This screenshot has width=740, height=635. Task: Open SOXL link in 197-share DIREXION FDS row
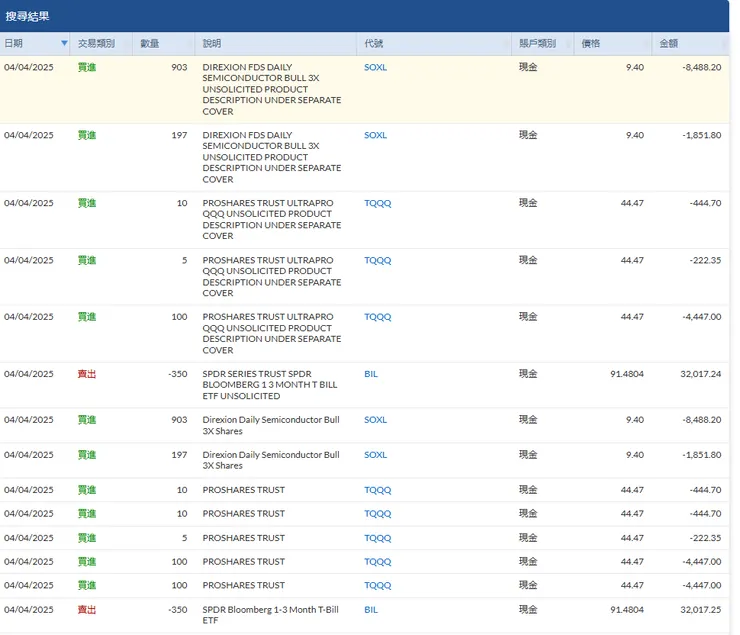click(x=375, y=135)
